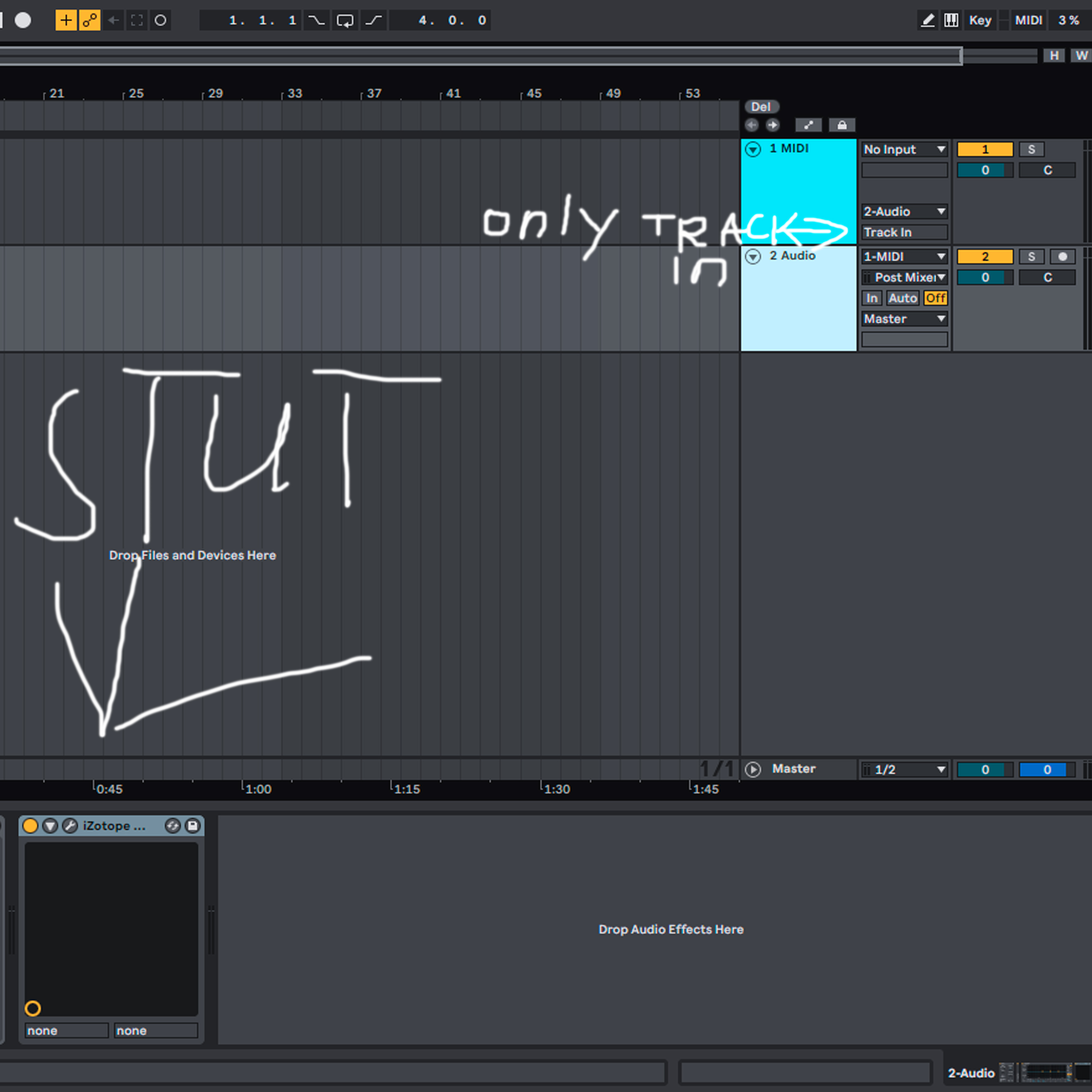
Task: Arm the 2 Audio track for recording
Action: [x=1062, y=257]
